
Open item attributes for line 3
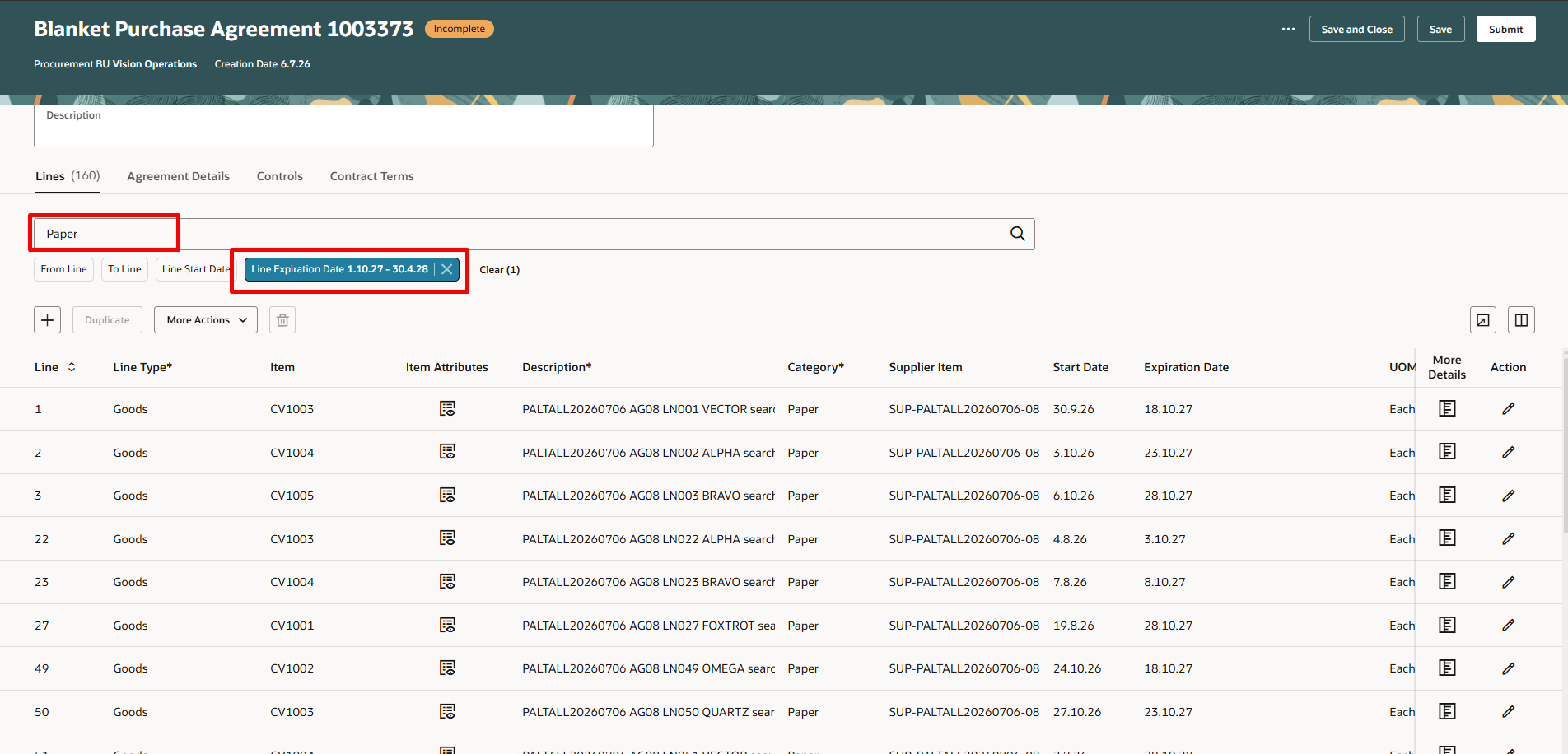coord(447,495)
